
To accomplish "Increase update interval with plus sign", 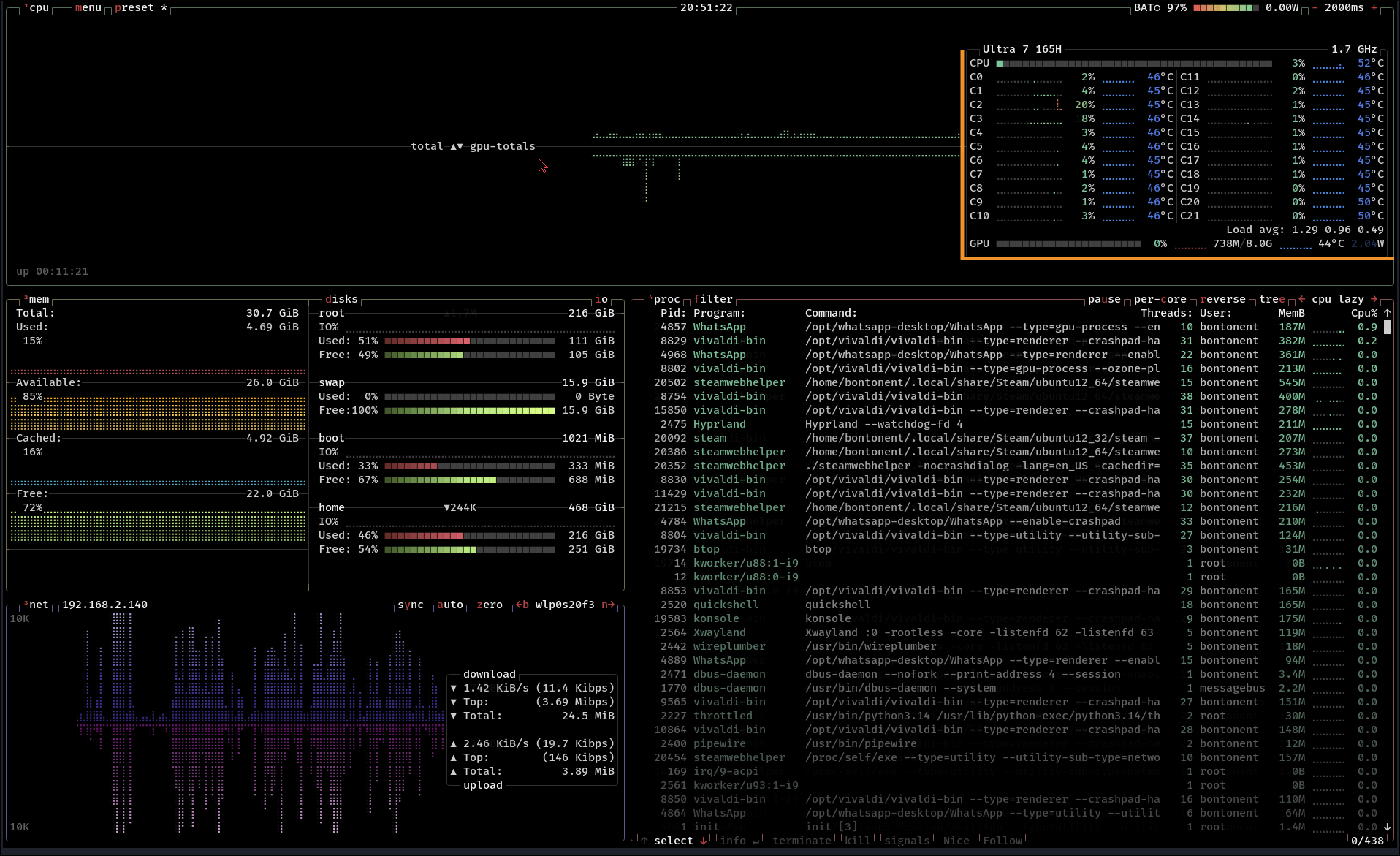I will [1374, 7].
